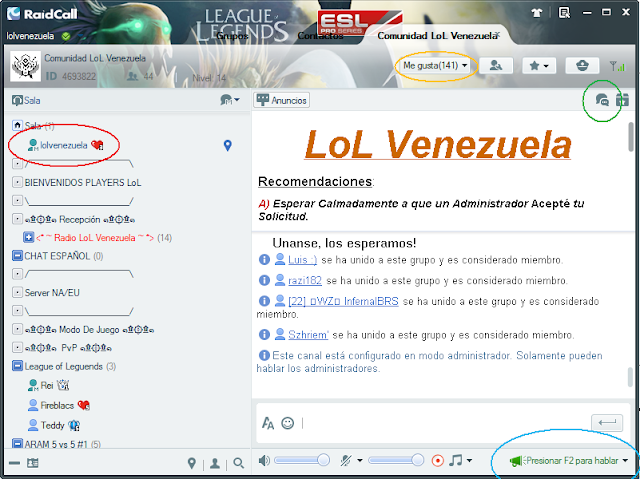Toggle the expander beside BIENVENIDOS PLAYERS LoL
Viewport: 640px width, 479px height.
point(17,182)
